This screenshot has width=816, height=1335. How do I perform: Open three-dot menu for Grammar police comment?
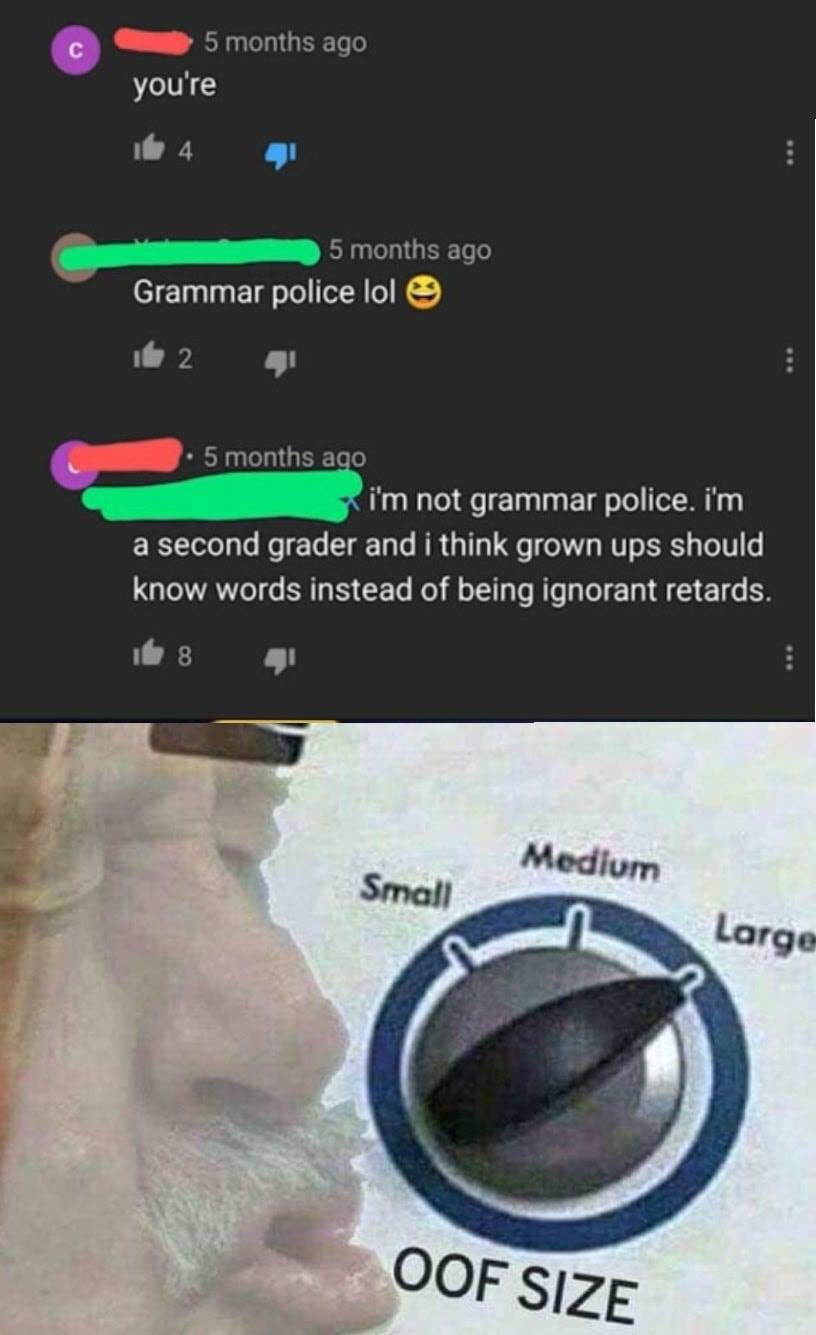click(x=790, y=359)
